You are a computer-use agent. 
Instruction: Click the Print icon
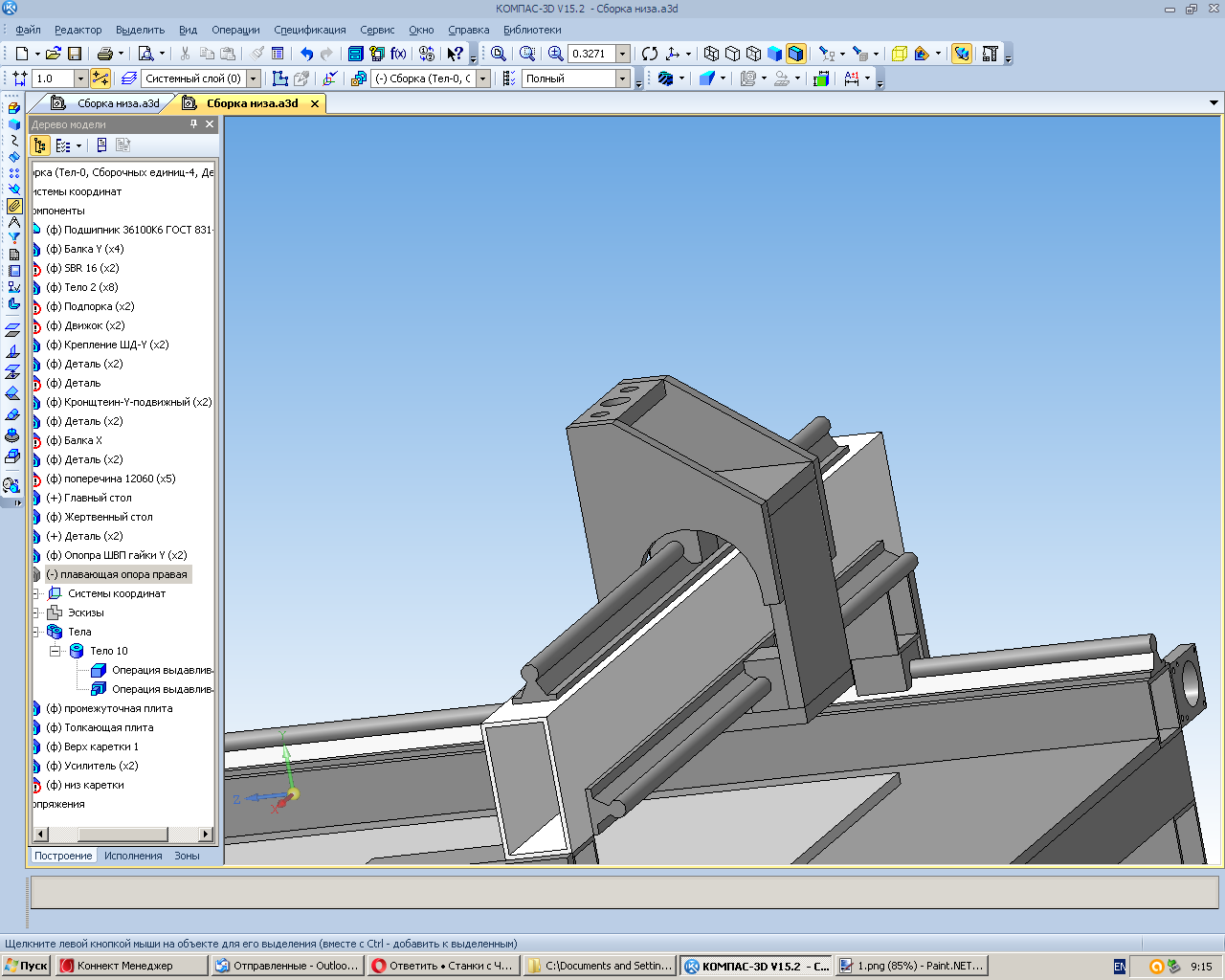[105, 54]
